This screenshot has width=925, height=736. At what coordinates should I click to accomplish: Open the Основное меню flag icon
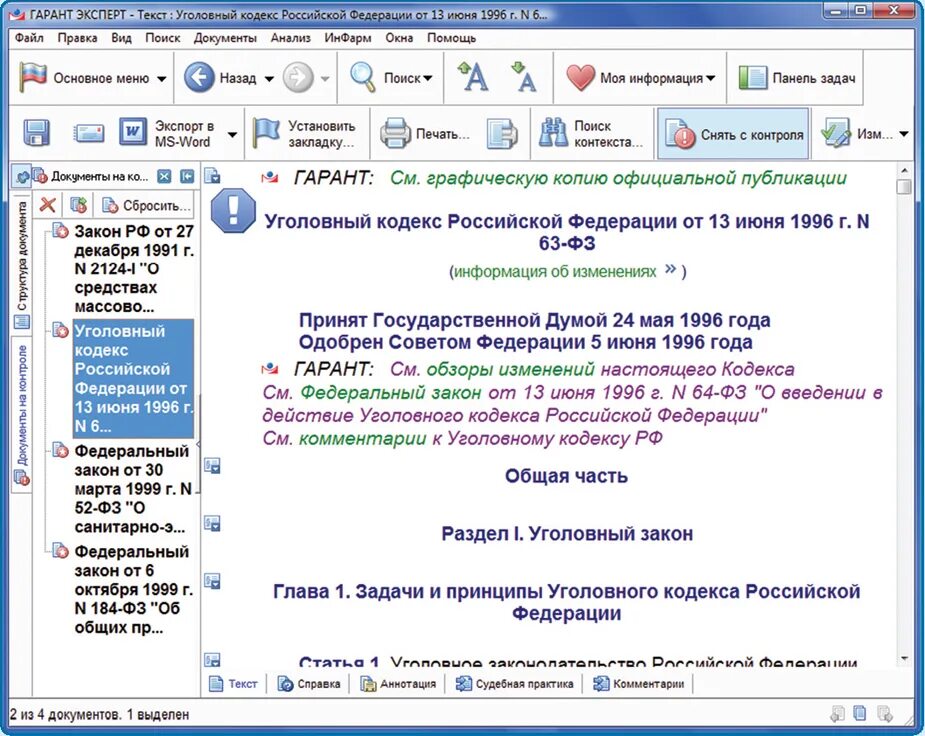tap(32, 77)
